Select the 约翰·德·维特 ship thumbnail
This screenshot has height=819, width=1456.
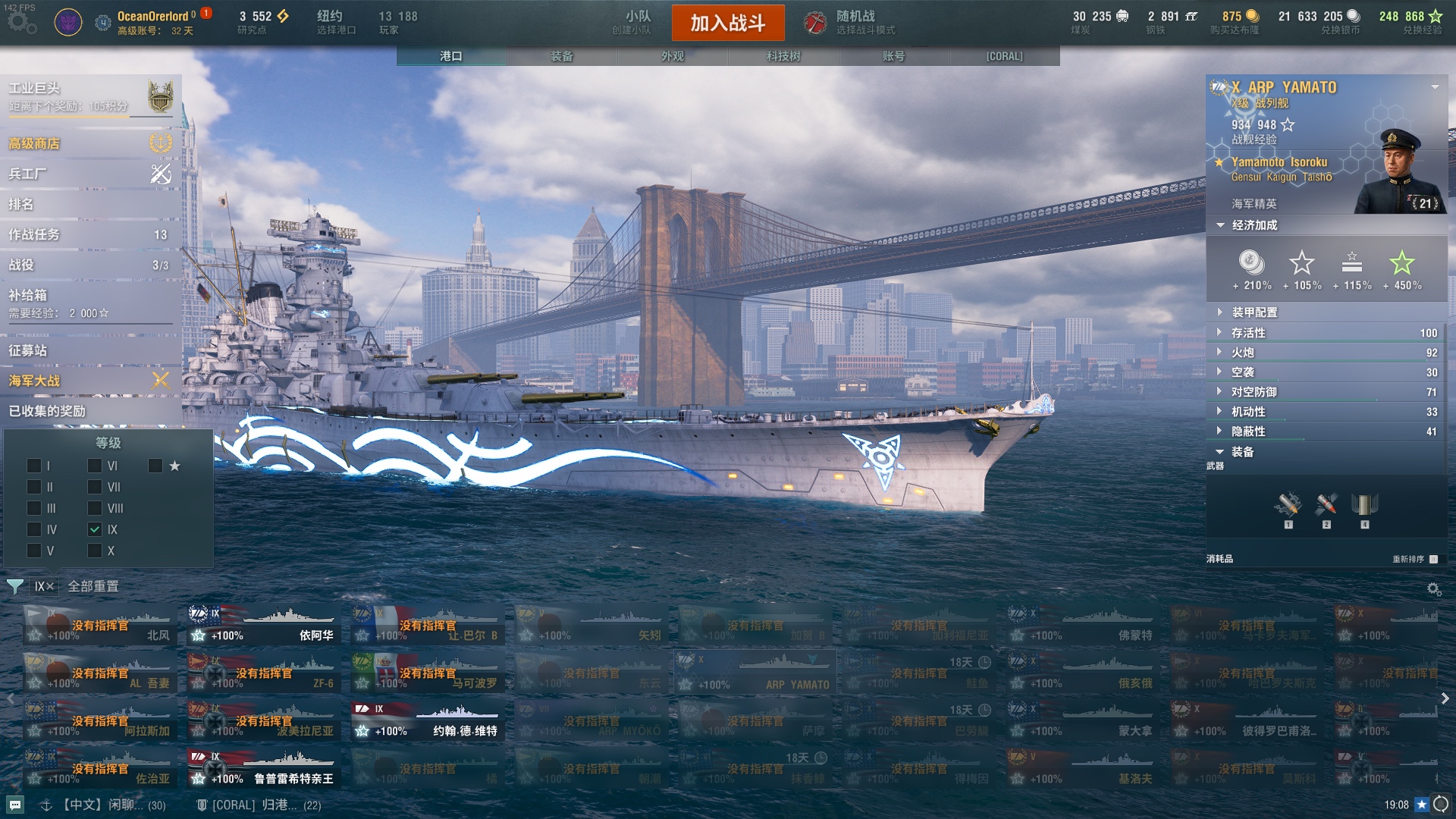pos(427,721)
